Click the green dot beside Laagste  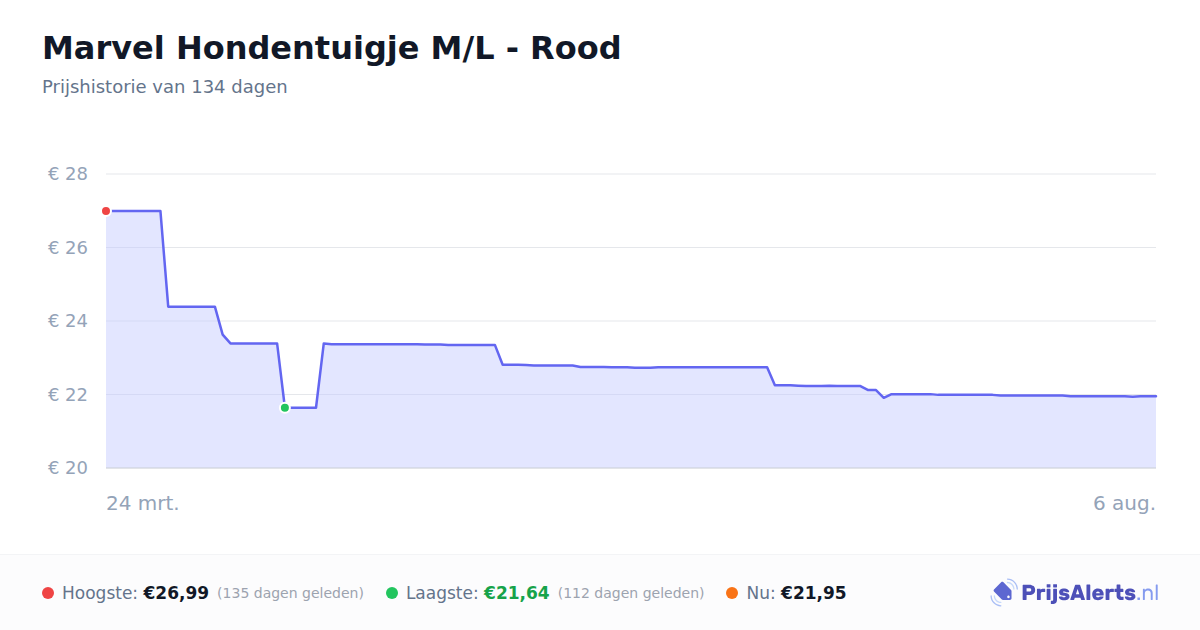tap(392, 593)
